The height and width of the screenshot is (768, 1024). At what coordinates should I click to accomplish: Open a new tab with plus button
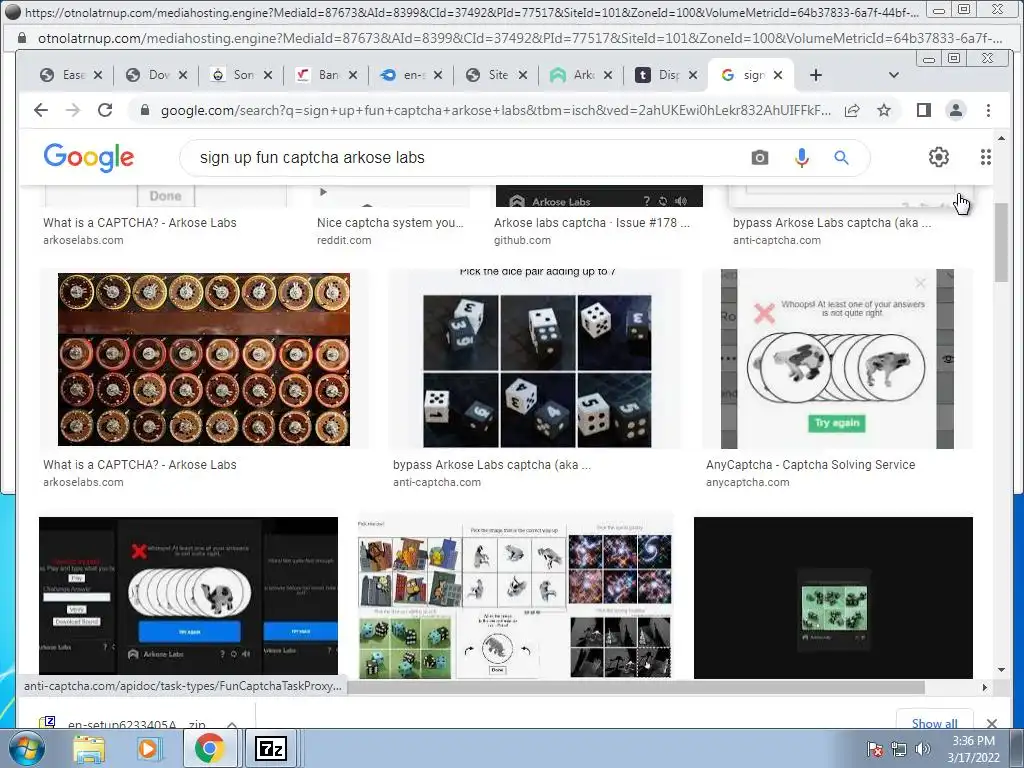point(816,75)
